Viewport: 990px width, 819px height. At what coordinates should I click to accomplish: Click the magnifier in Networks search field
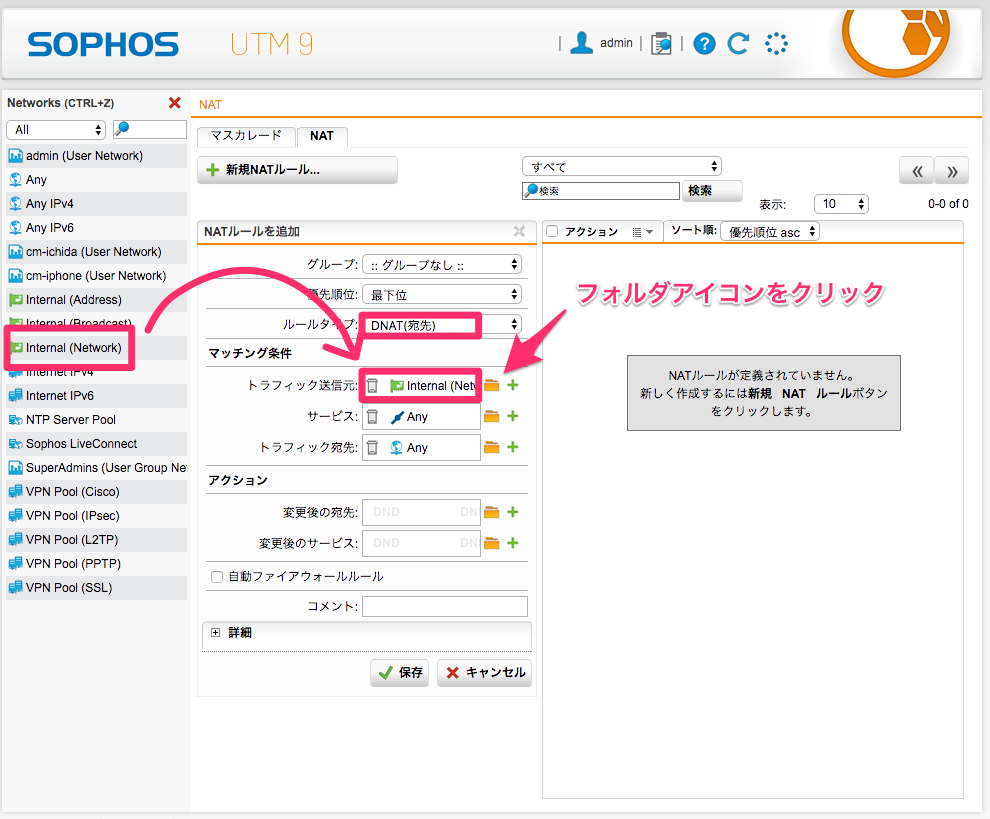click(x=122, y=128)
